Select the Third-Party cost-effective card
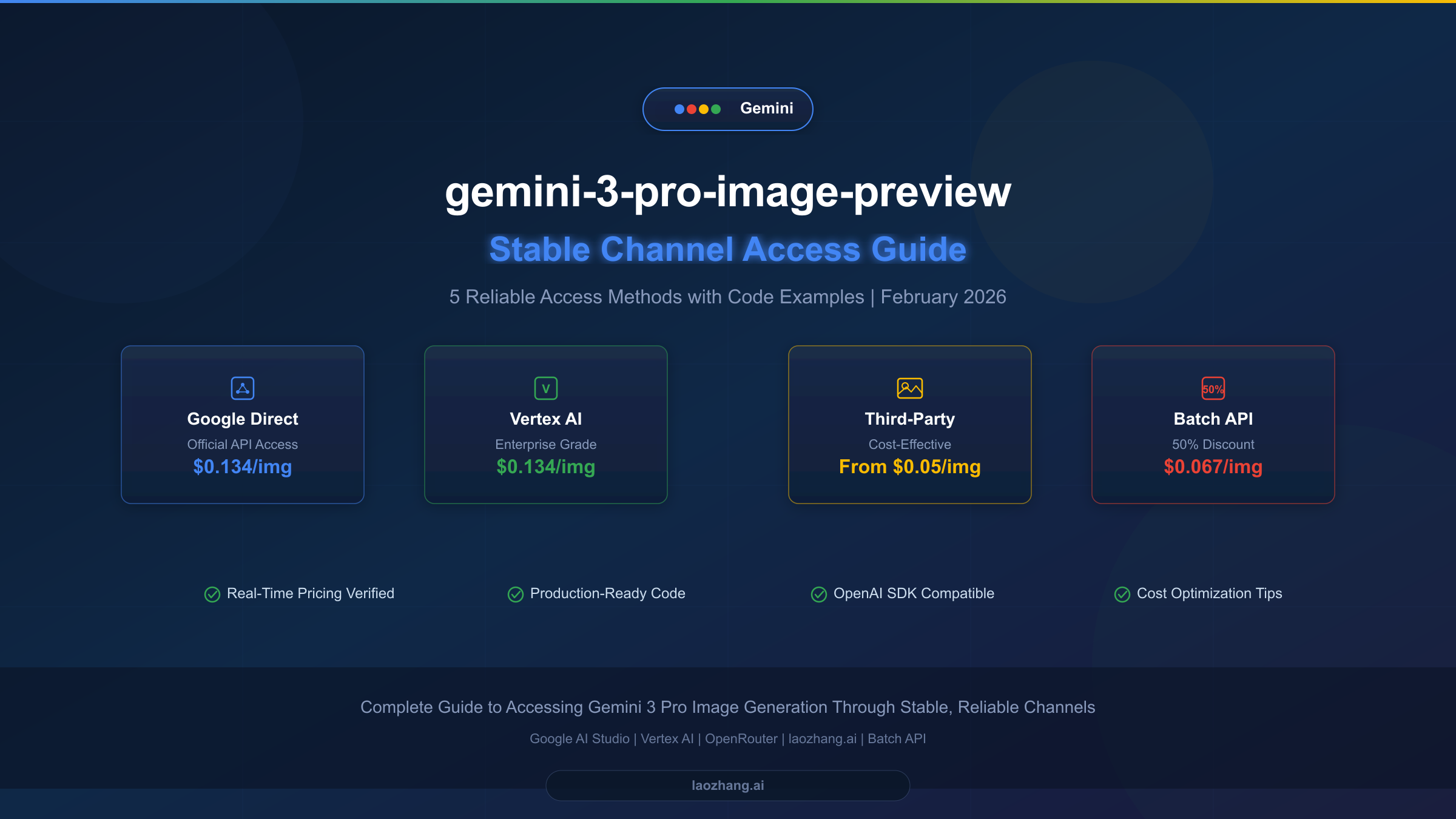The image size is (1456, 819). click(910, 425)
